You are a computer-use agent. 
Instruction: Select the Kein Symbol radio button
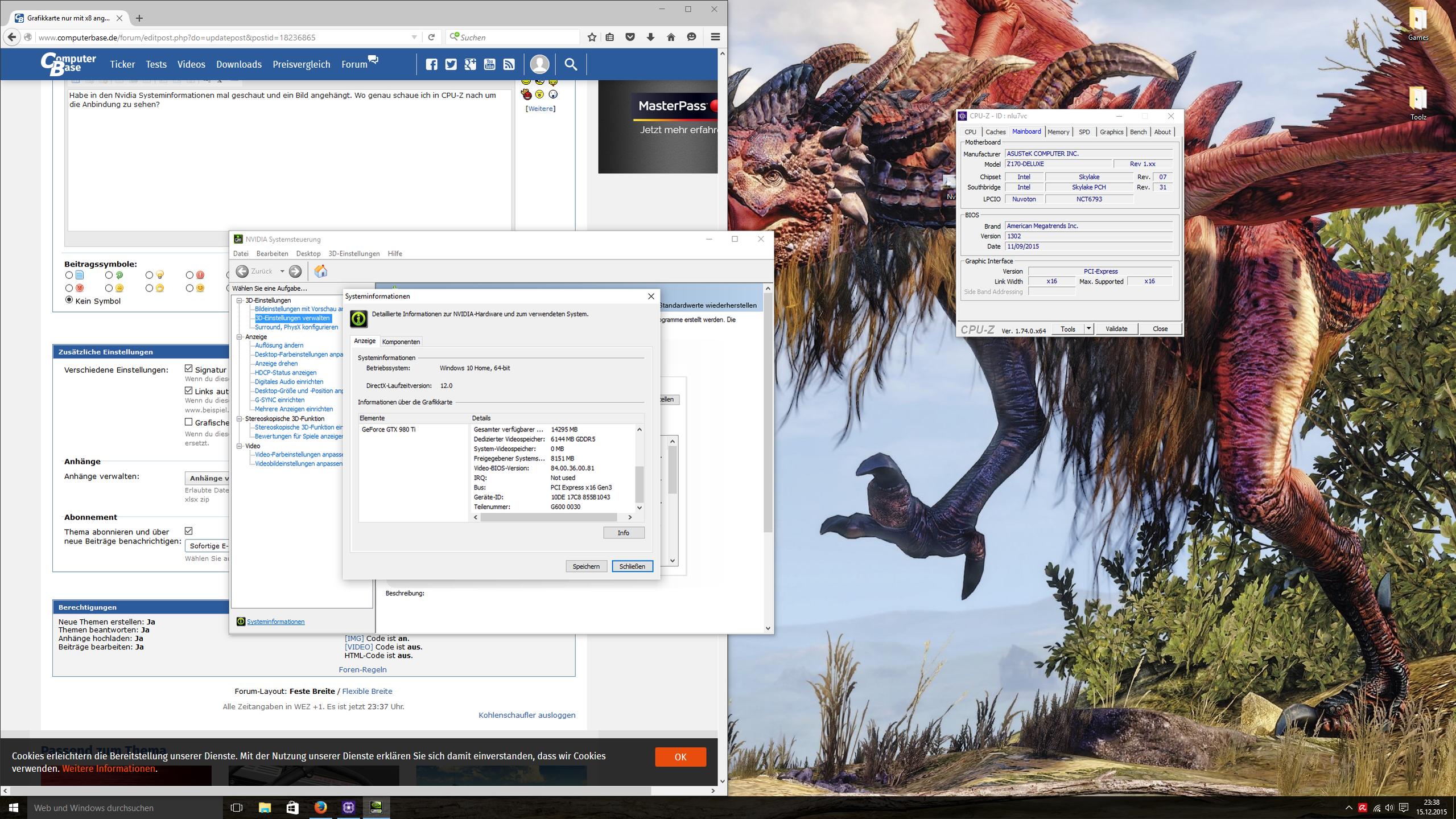click(x=69, y=300)
